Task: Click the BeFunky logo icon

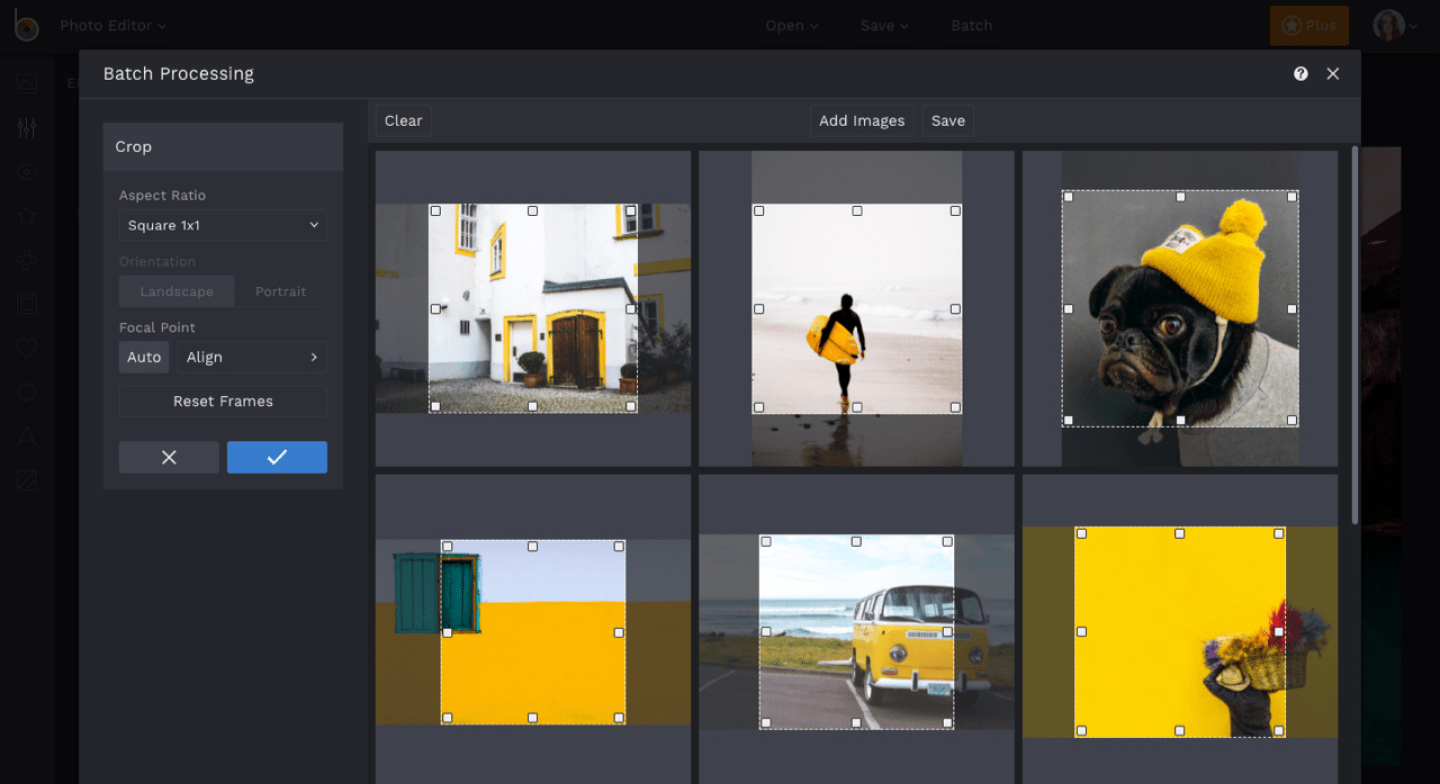Action: (25, 25)
